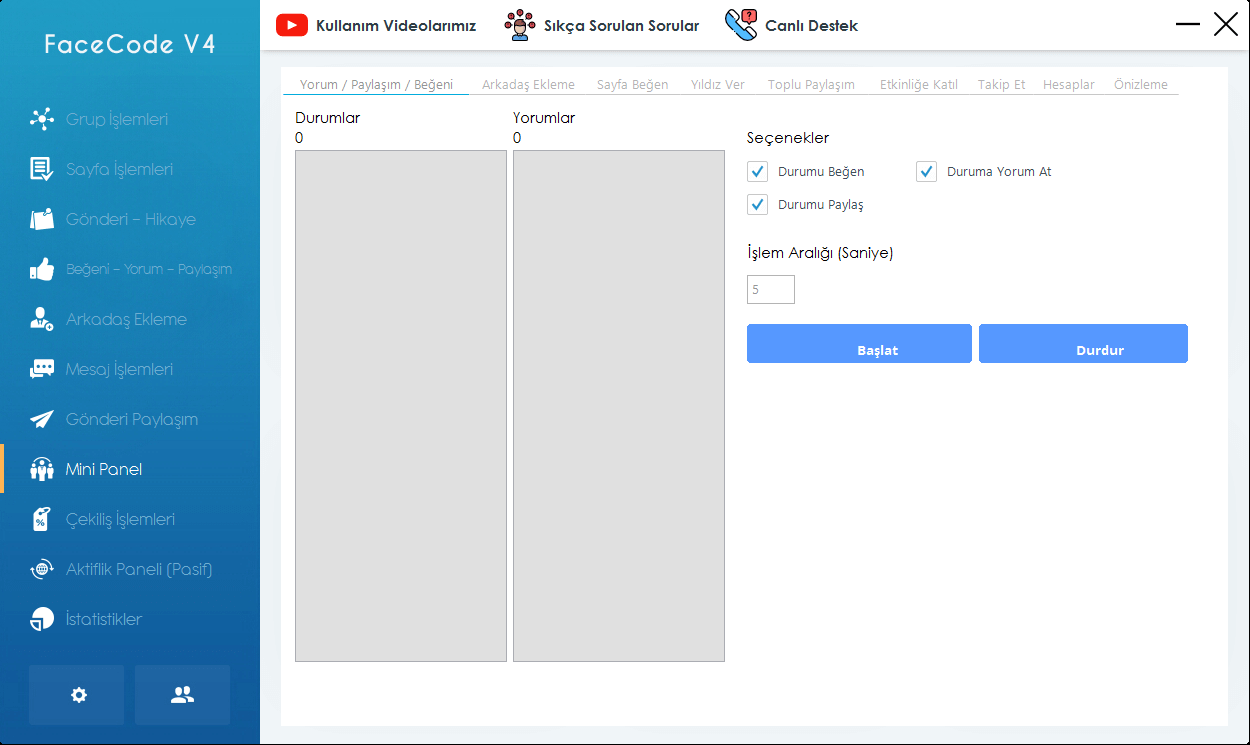Minimize the FaceCode window
Image resolution: width=1250 pixels, height=745 pixels.
point(1188,25)
